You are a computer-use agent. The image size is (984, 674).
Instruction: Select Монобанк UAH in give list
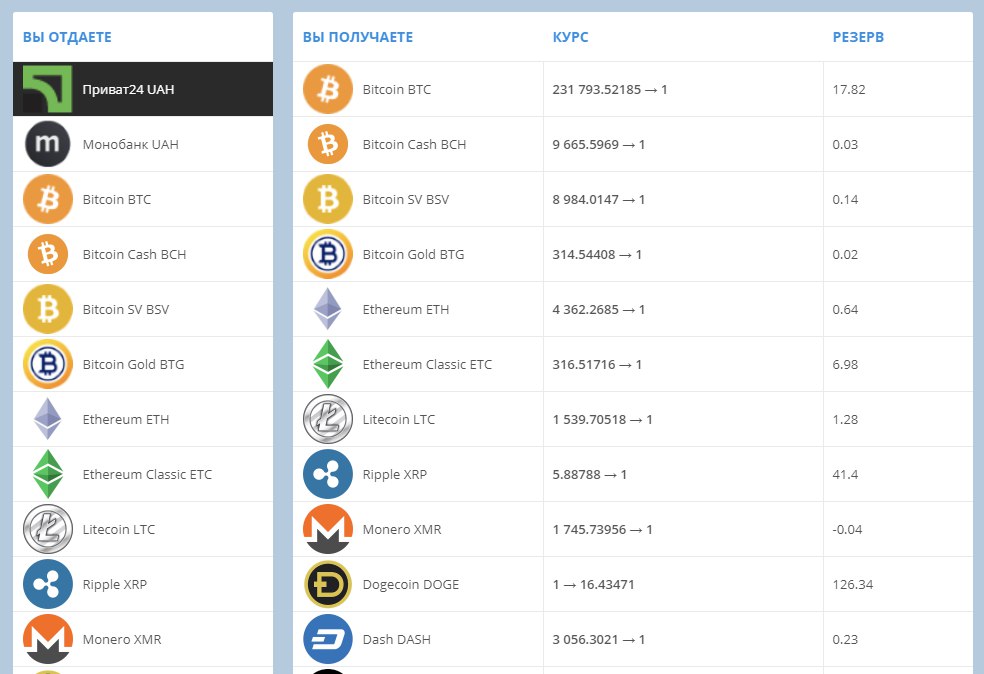(x=143, y=144)
